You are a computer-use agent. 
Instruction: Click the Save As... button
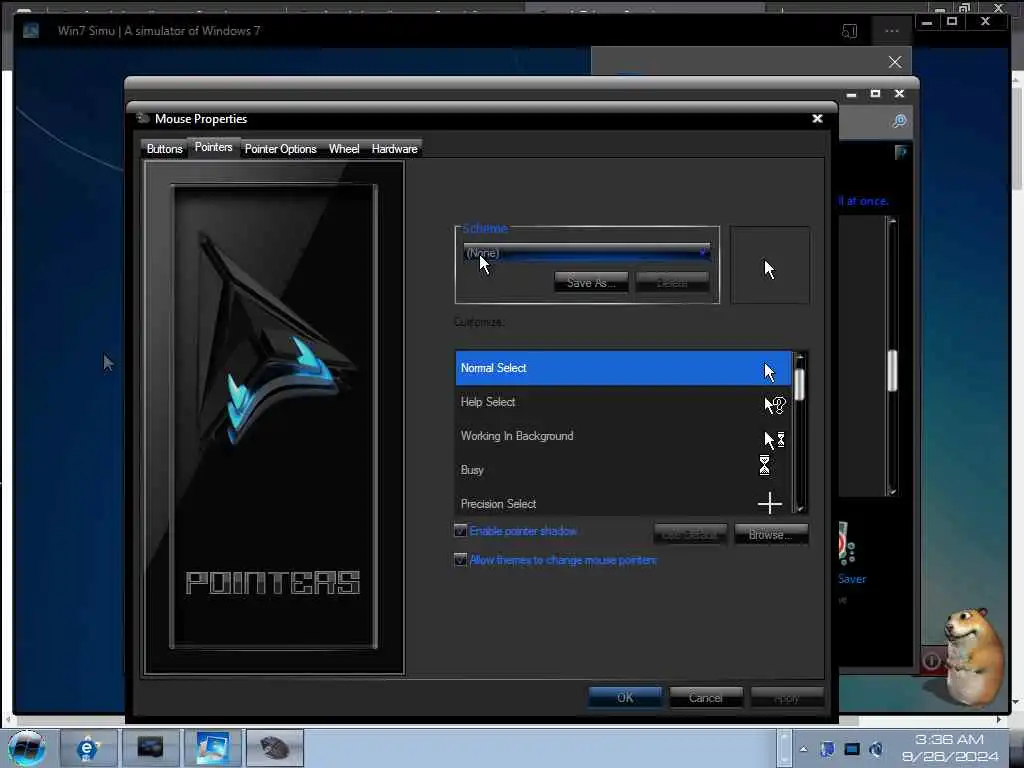click(591, 282)
